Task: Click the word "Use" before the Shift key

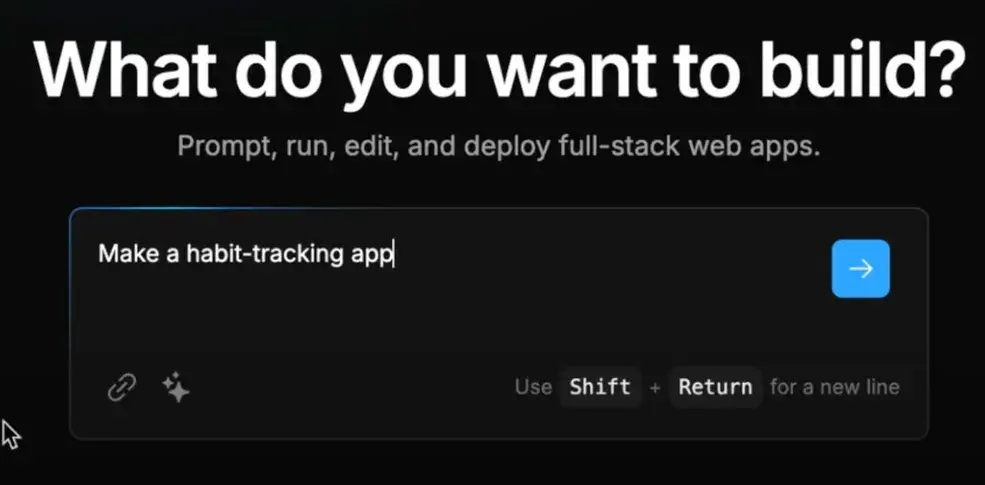Action: click(533, 387)
